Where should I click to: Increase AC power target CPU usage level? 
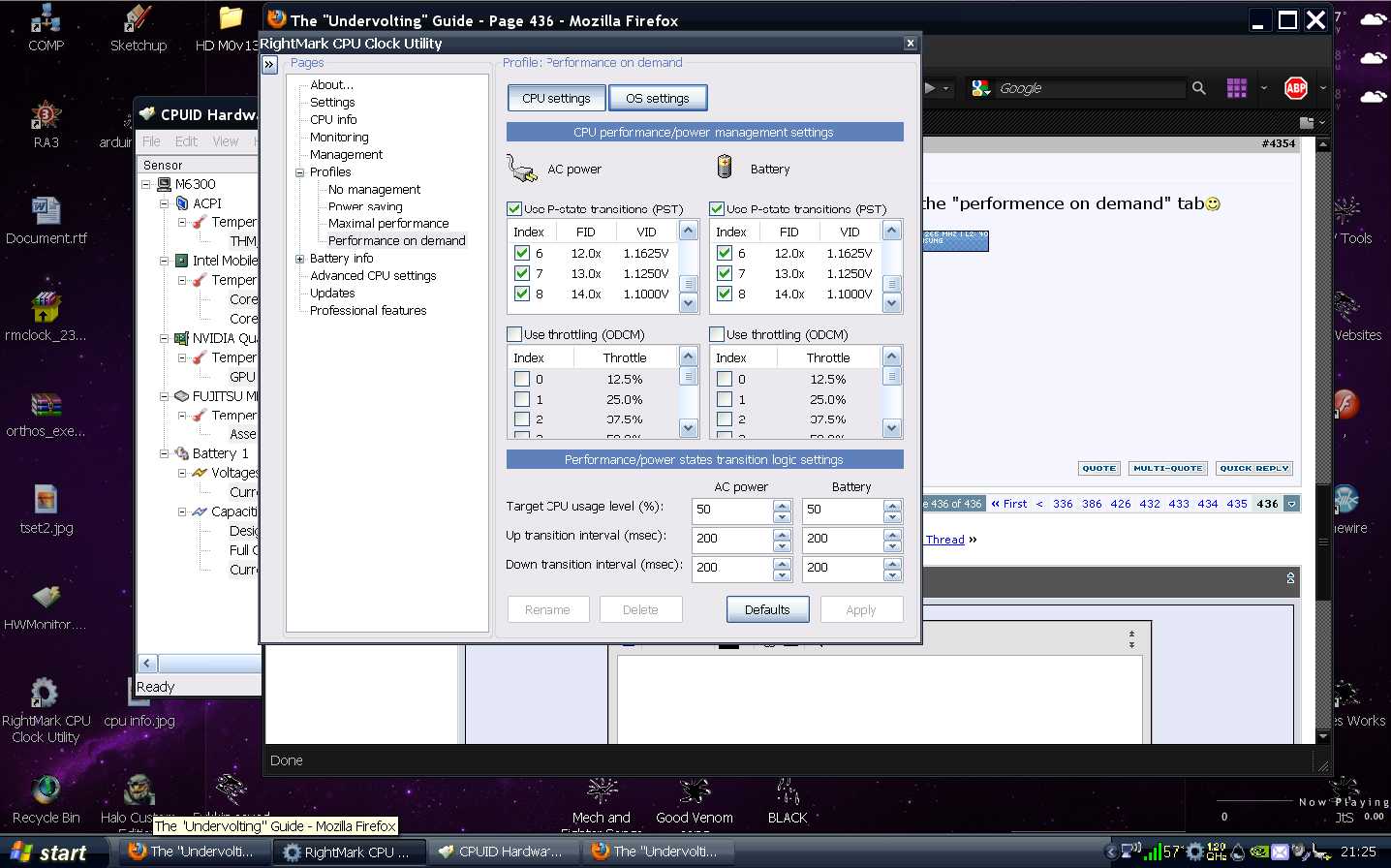point(782,505)
